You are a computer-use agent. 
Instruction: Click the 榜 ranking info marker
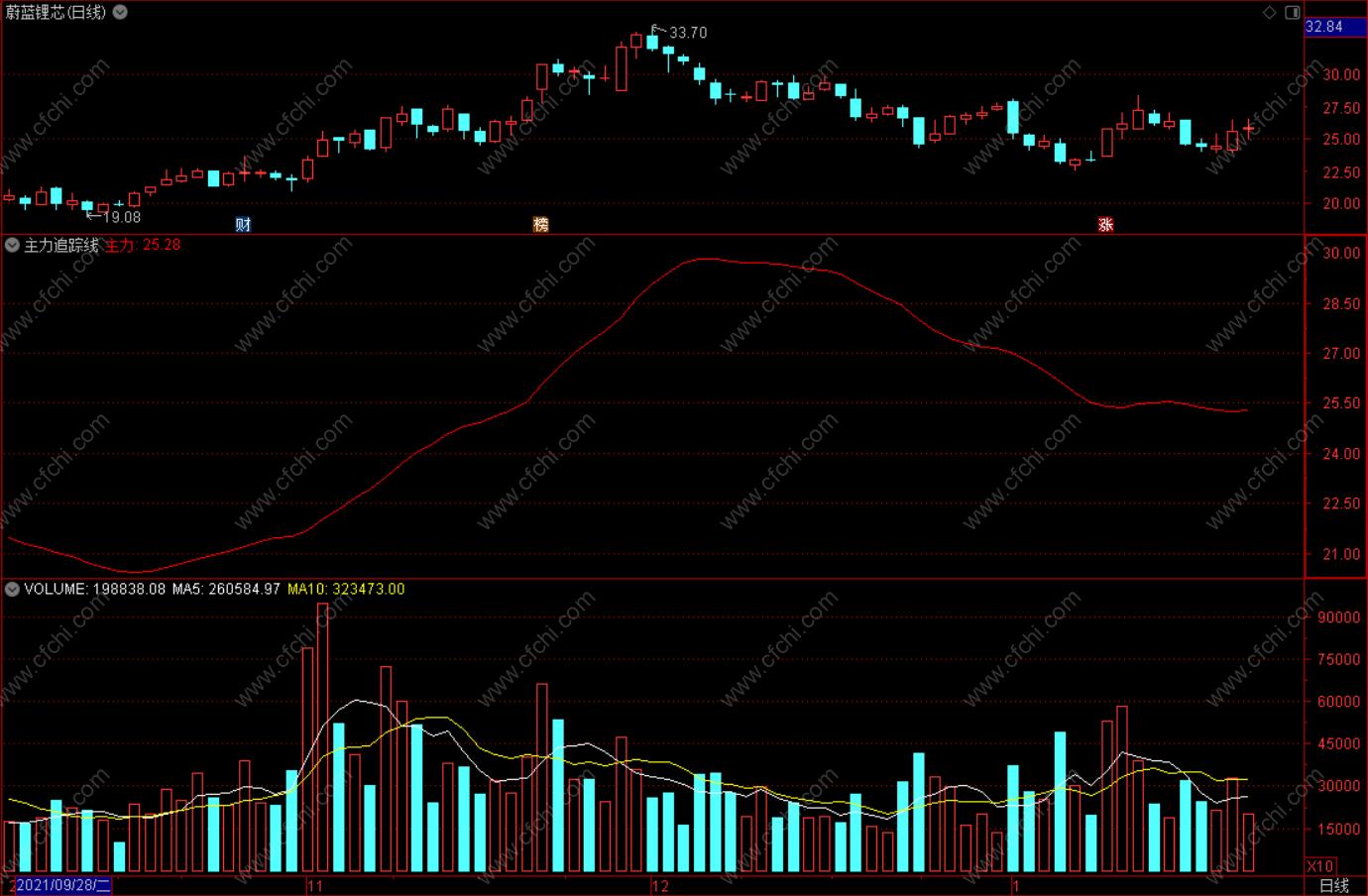(x=540, y=225)
